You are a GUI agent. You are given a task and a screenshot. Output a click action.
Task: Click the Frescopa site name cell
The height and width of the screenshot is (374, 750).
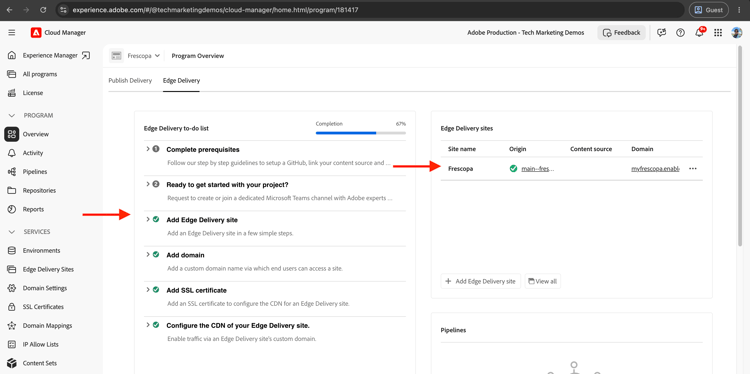point(461,169)
